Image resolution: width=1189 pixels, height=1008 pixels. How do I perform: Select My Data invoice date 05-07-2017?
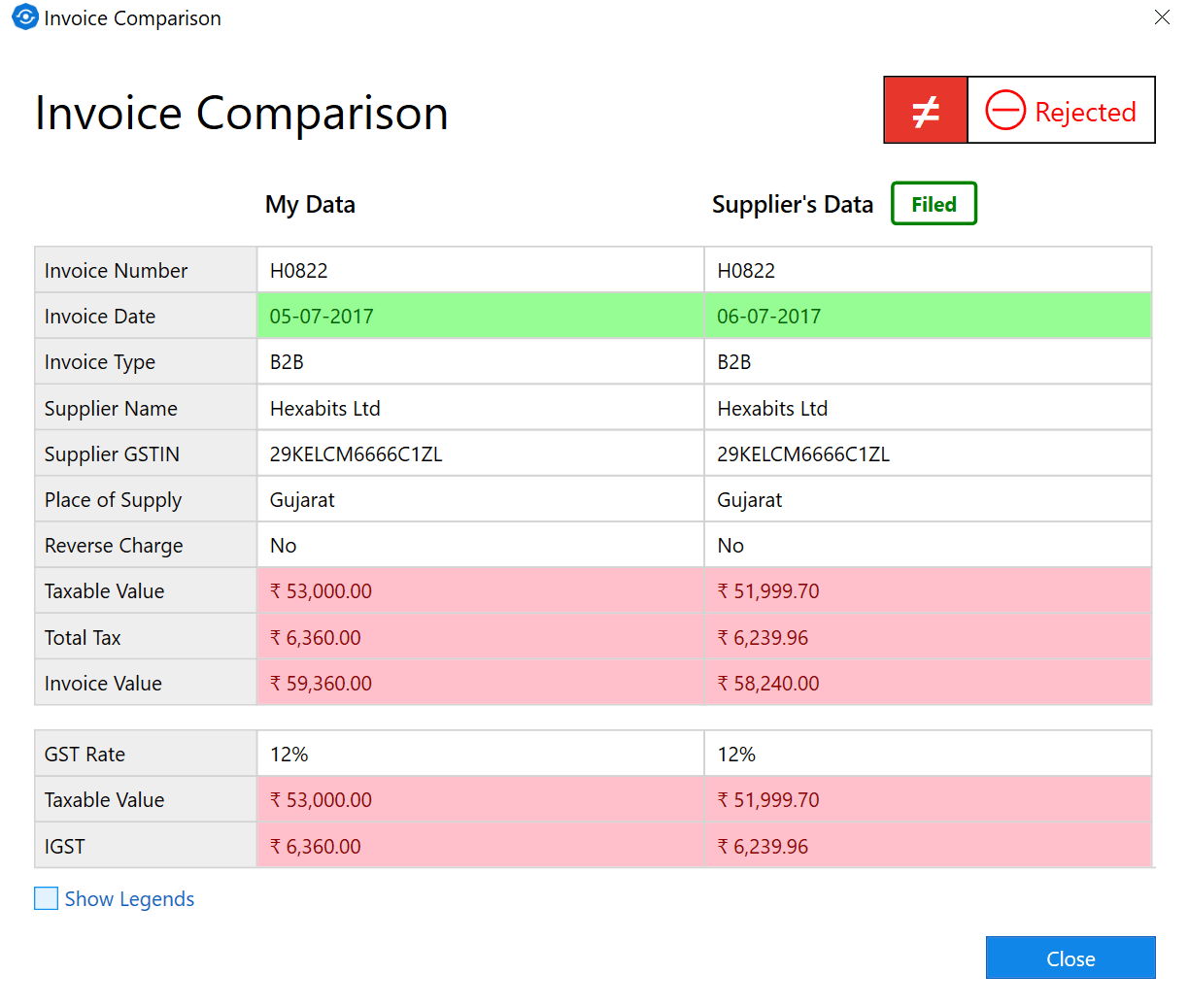(x=322, y=317)
